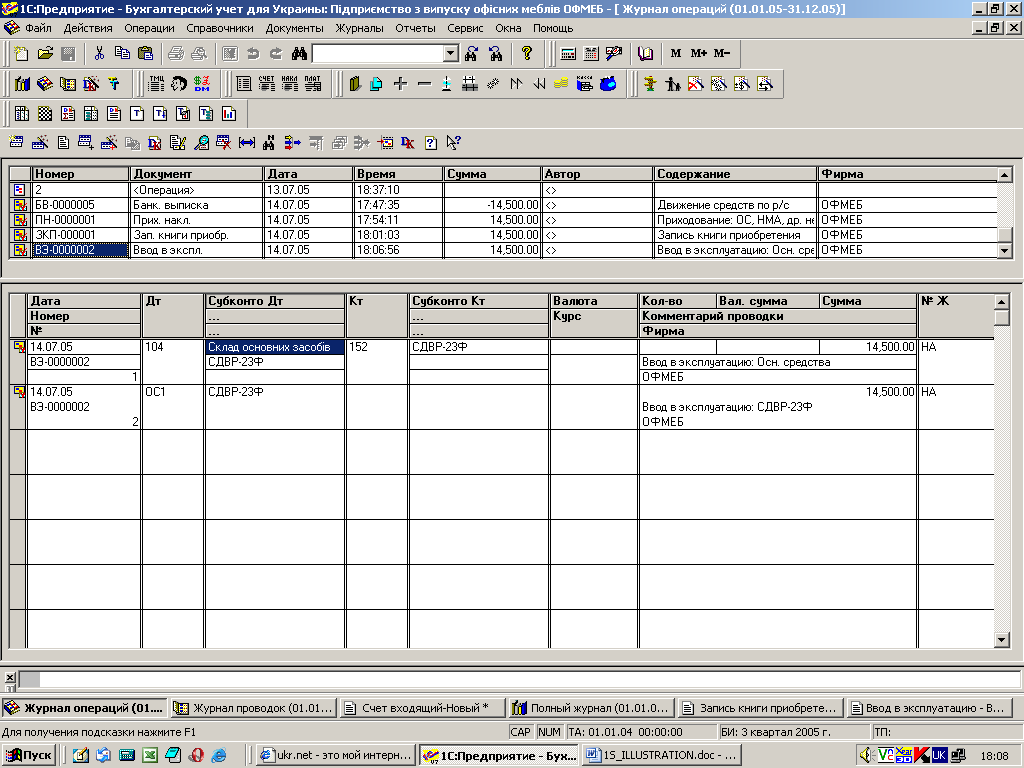This screenshot has width=1024, height=768.
Task: Click inside the toolbar search field
Action: pos(378,54)
